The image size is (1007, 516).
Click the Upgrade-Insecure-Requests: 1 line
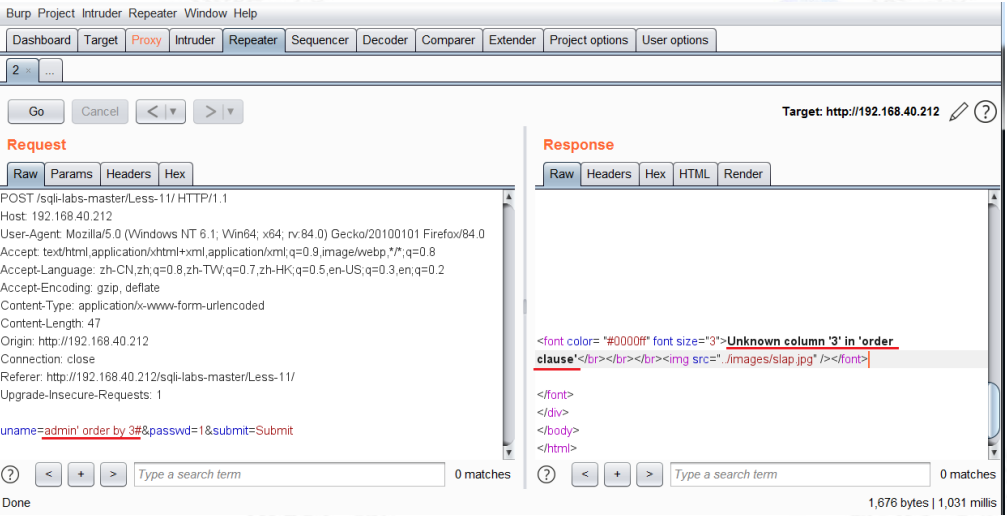click(x=81, y=395)
